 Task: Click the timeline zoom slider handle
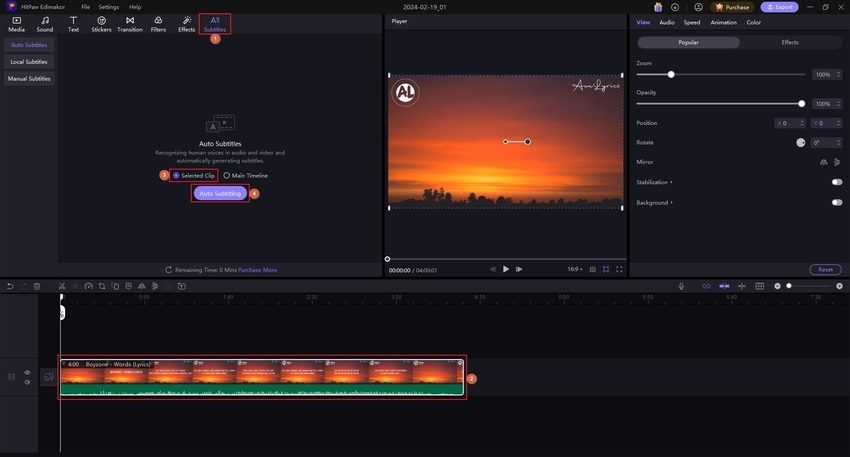point(789,286)
